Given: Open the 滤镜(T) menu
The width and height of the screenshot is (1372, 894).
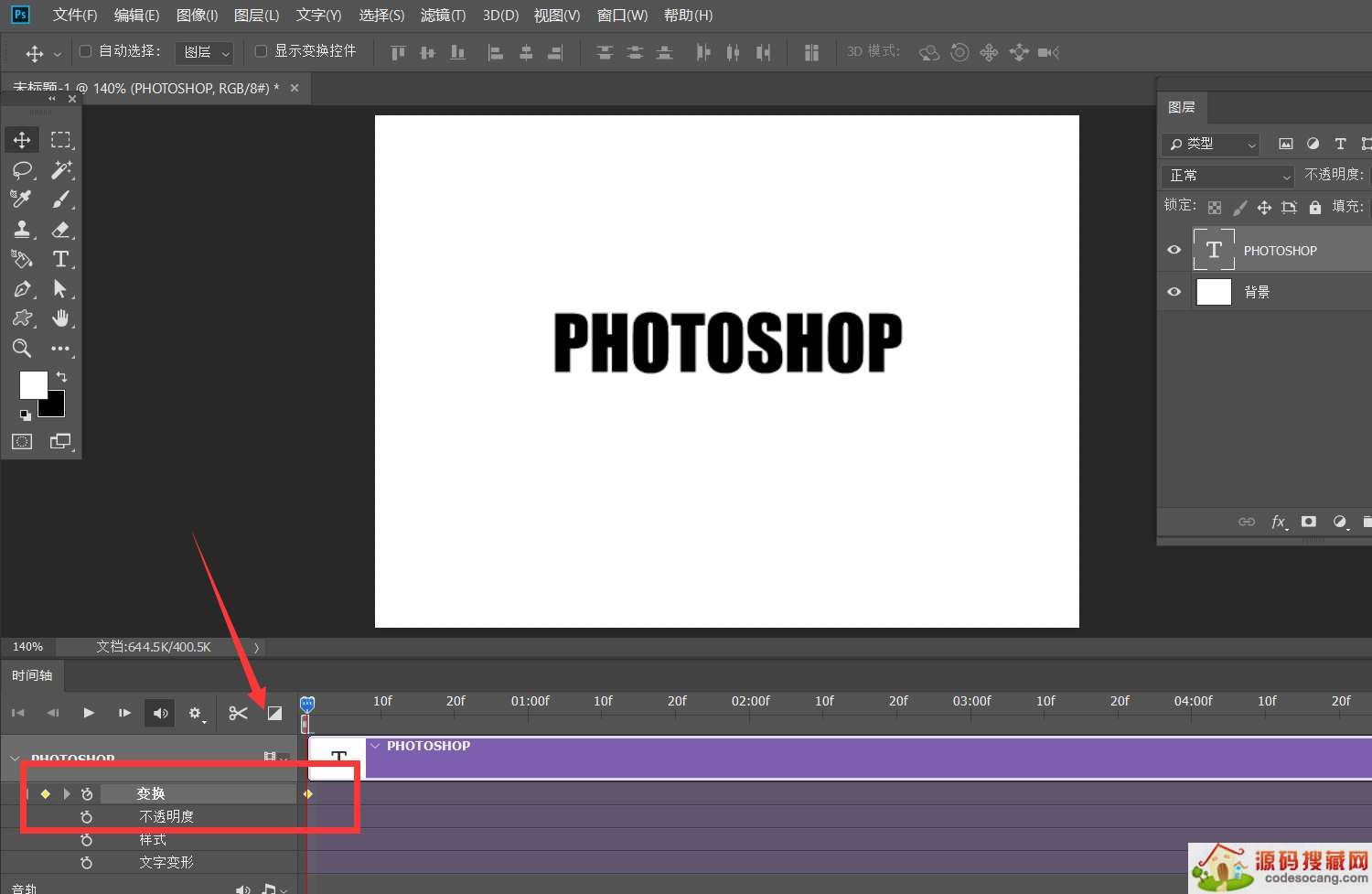Looking at the screenshot, I should (443, 16).
